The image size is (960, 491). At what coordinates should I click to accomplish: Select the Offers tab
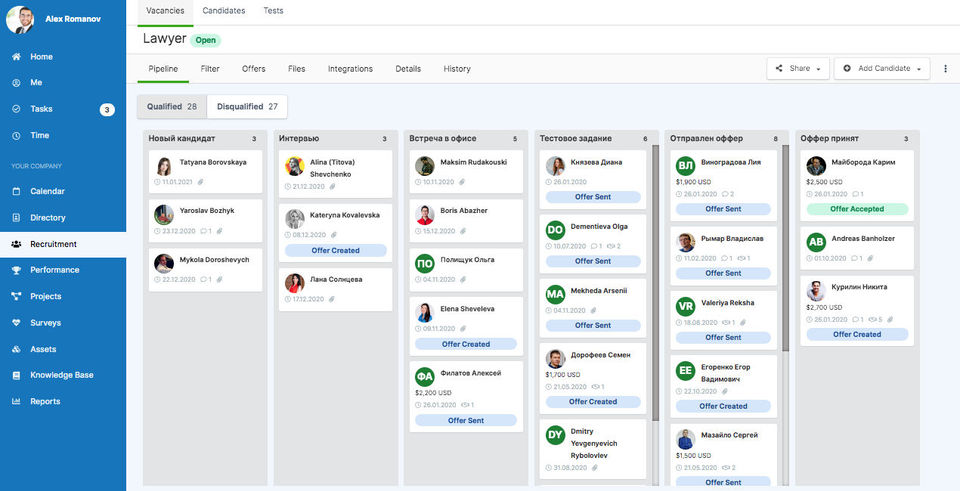click(253, 69)
